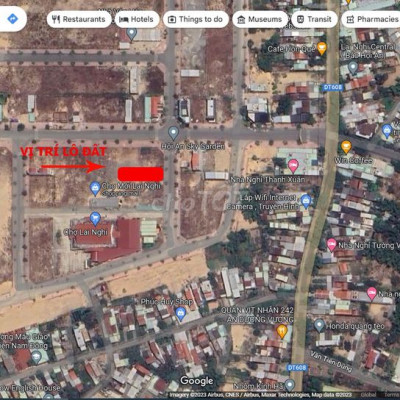Click the Cafe Hon Que label
Screen dimensions: 400x400
pyautogui.click(x=291, y=49)
